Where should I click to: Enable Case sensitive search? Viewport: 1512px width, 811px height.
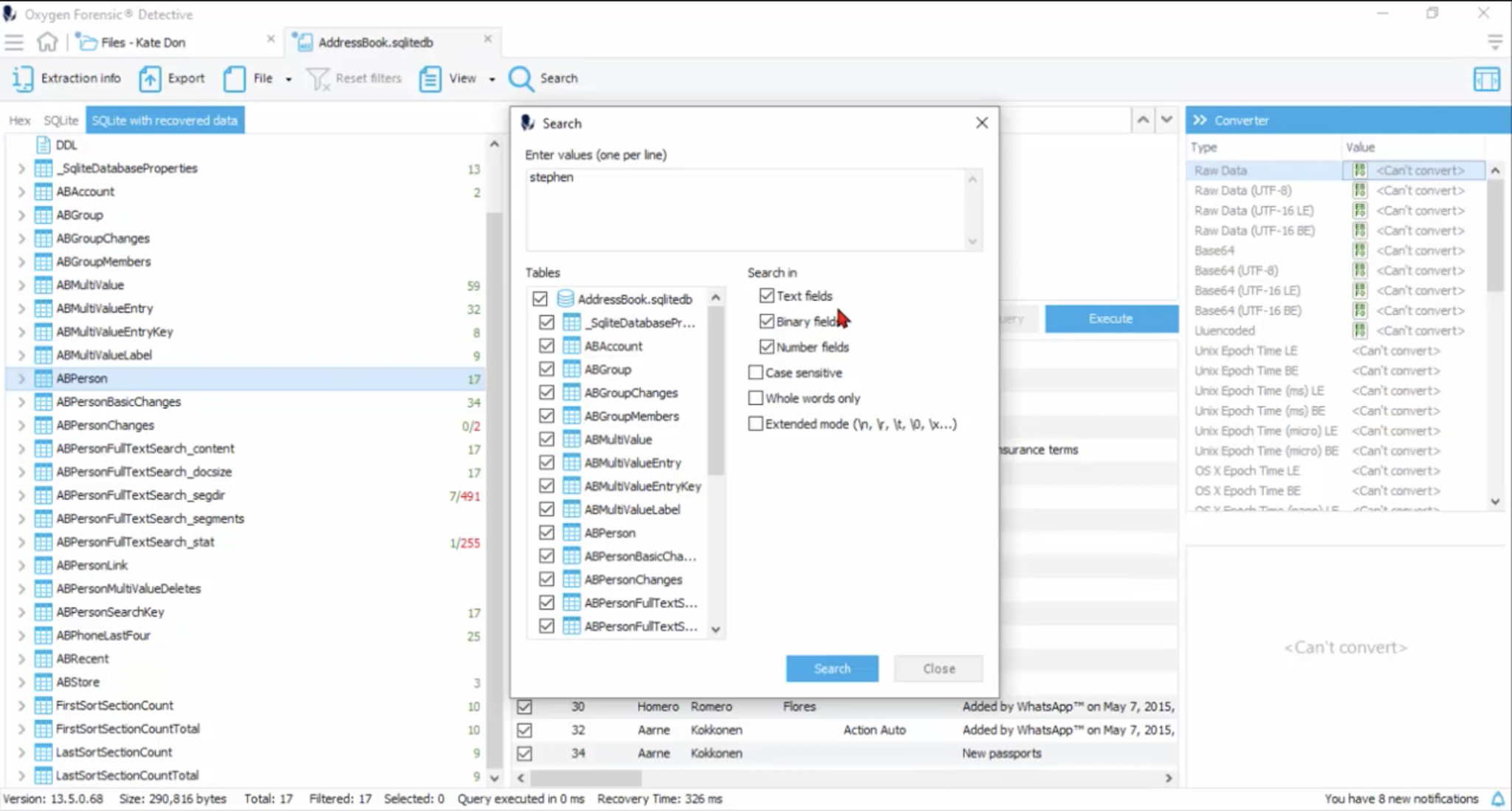(x=756, y=372)
